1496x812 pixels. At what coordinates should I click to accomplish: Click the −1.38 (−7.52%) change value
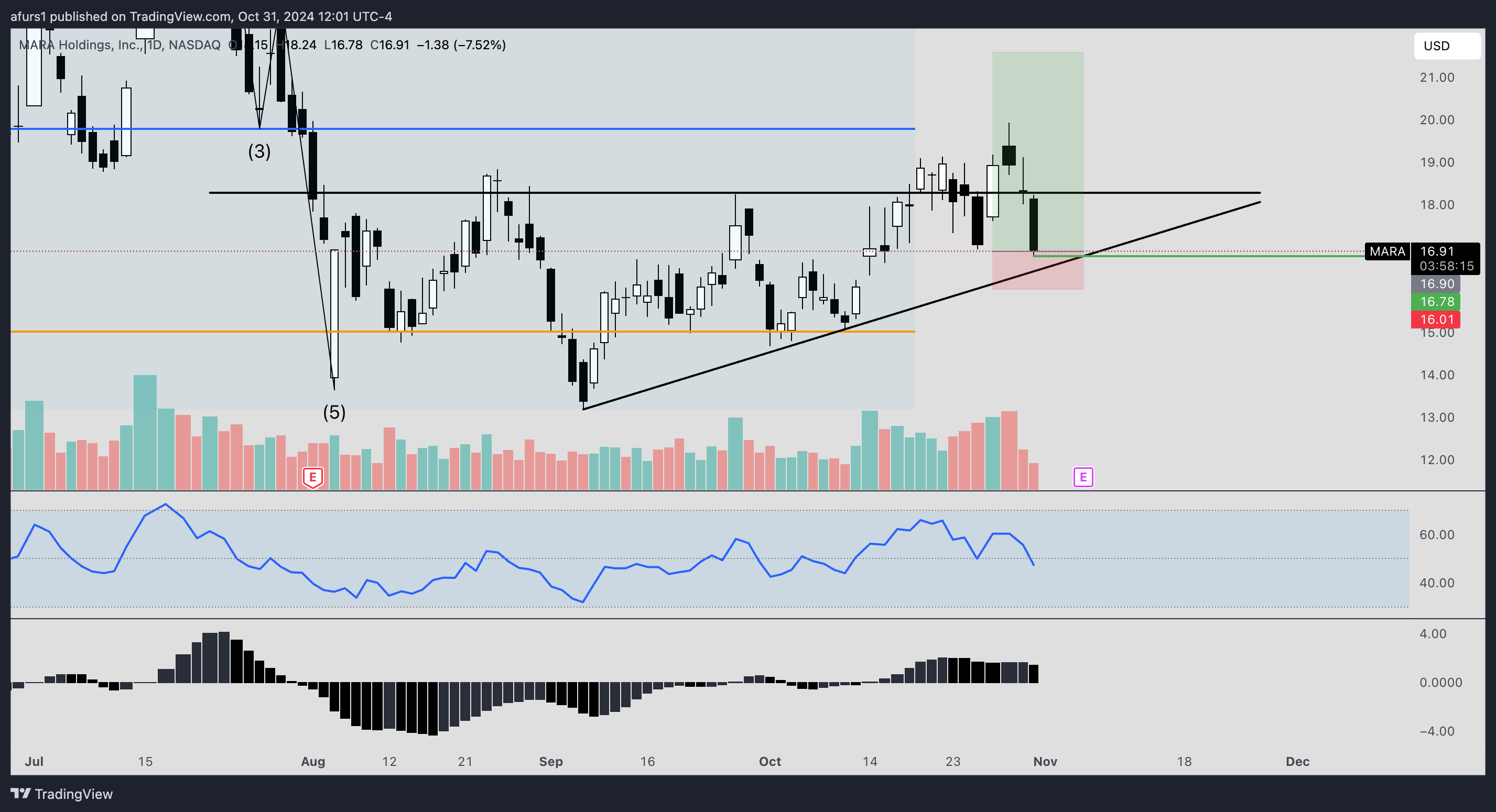point(461,45)
